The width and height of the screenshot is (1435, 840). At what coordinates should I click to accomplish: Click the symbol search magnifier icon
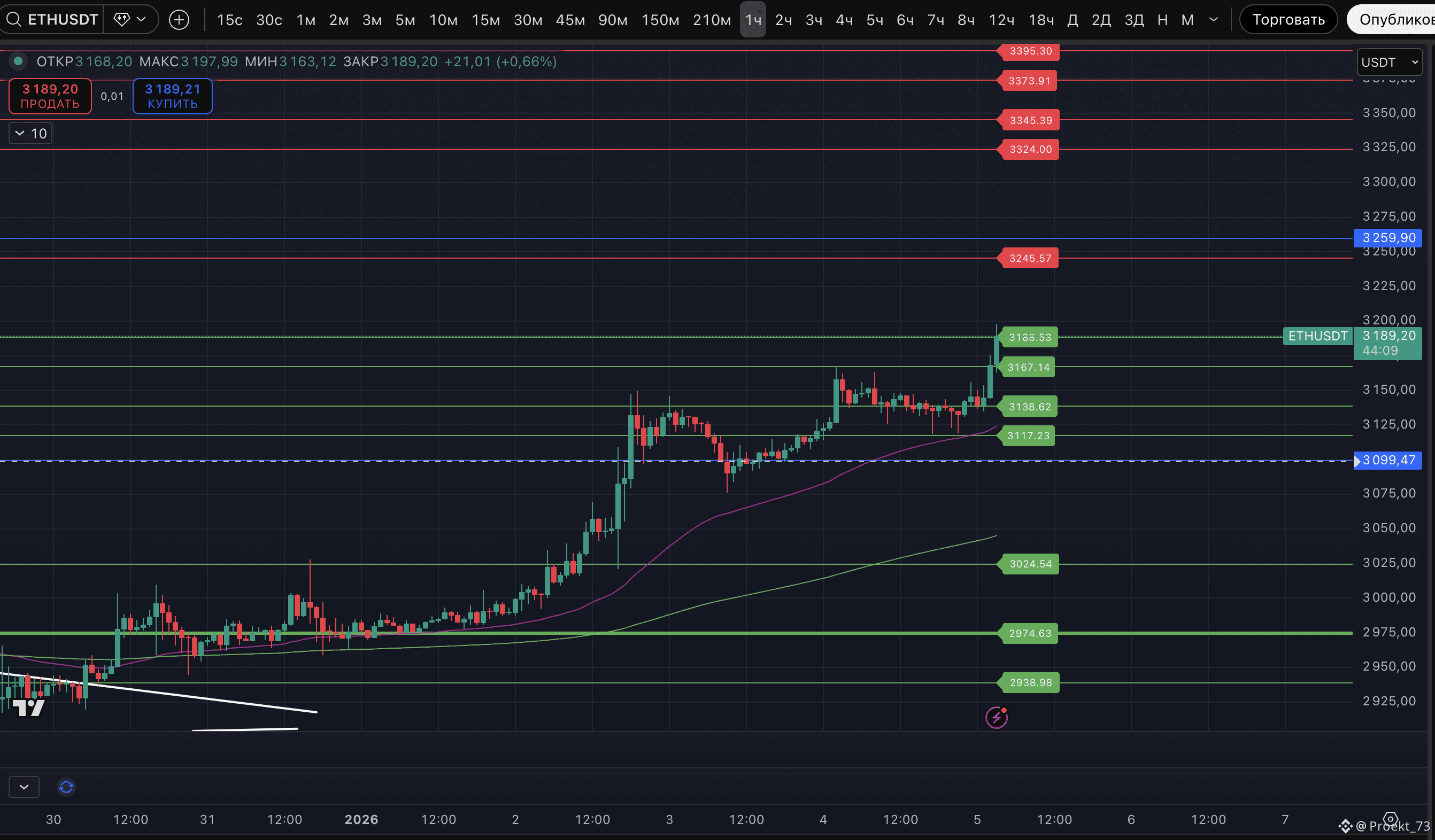pos(14,20)
